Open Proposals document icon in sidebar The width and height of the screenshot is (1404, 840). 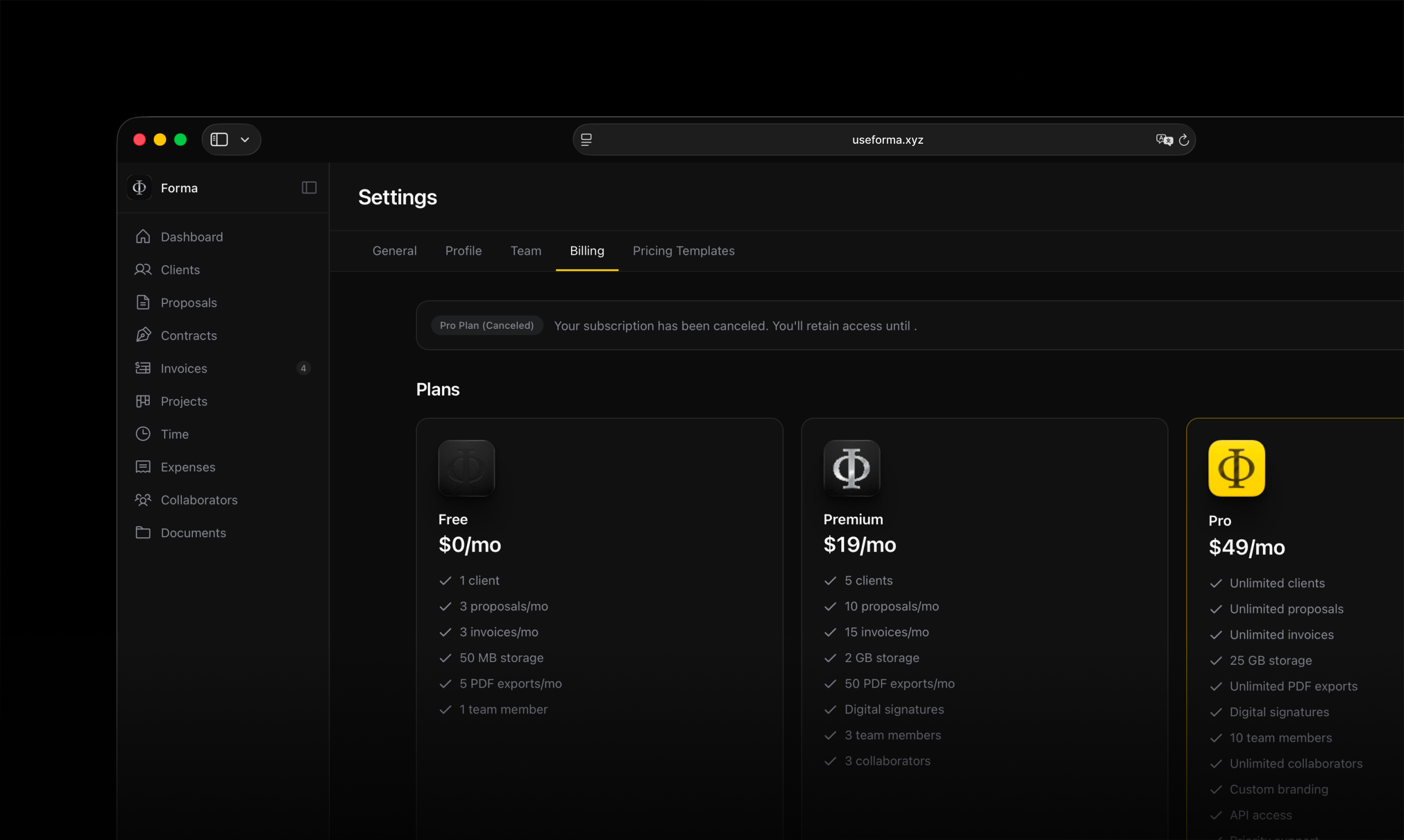tap(143, 302)
